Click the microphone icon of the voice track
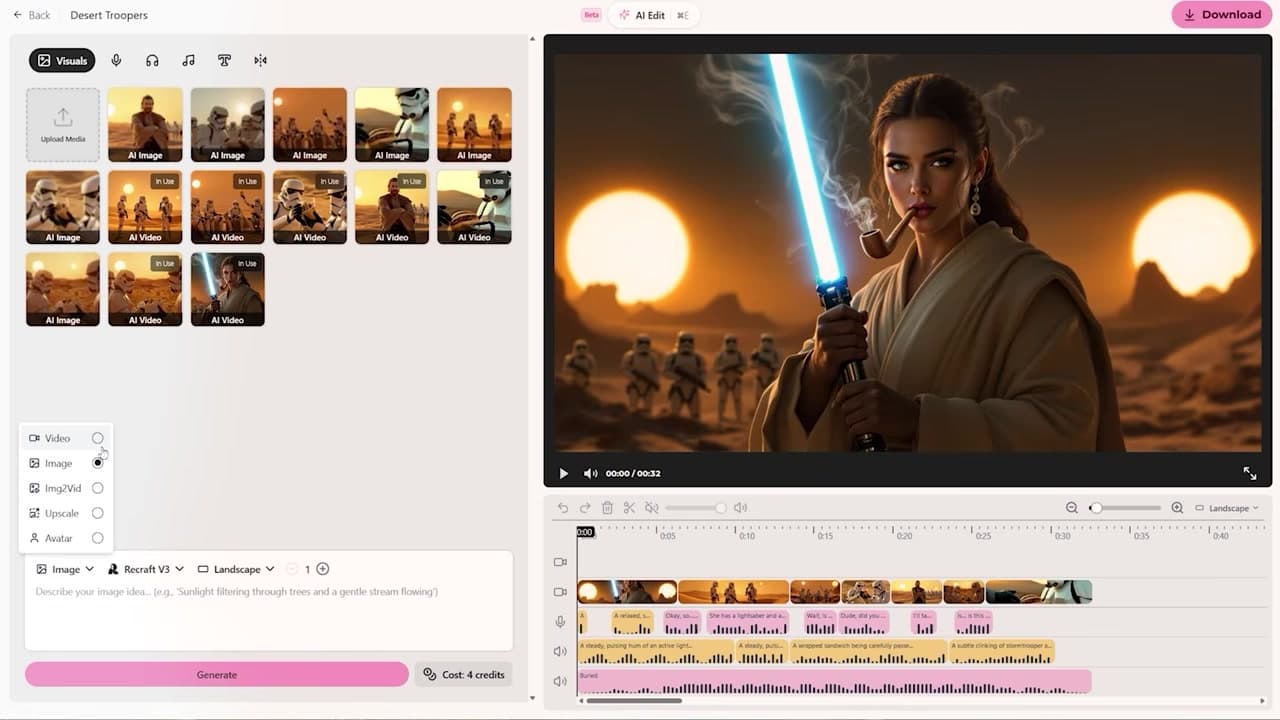This screenshot has height=720, width=1280. click(x=560, y=622)
